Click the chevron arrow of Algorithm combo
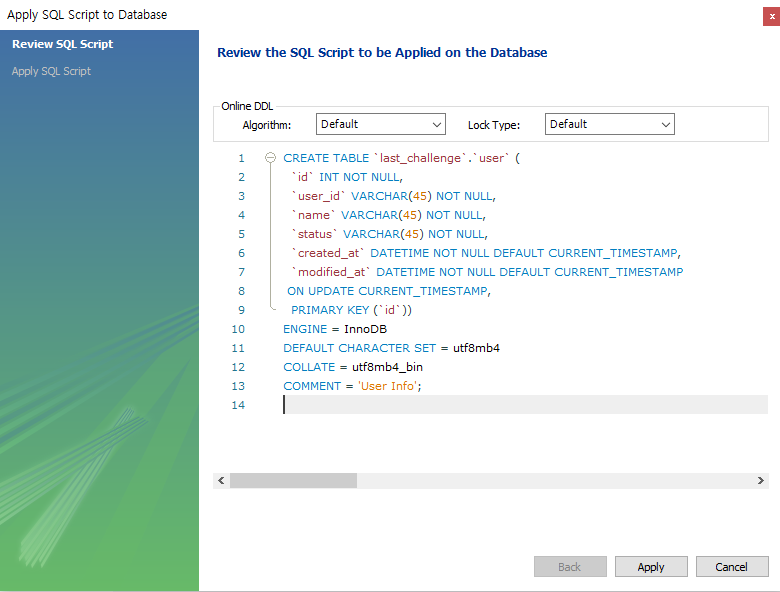This screenshot has width=780, height=592. (437, 124)
